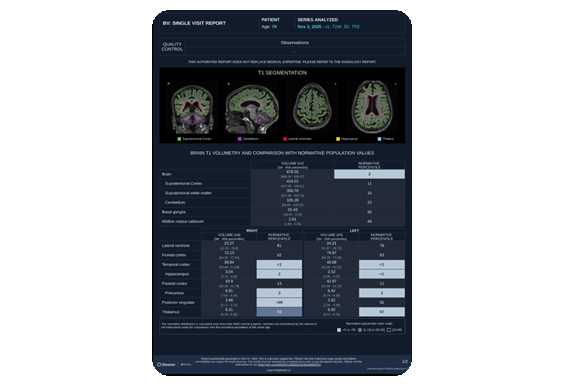
Task: Click the Midline corpus callosum row label
Action: tap(183, 222)
